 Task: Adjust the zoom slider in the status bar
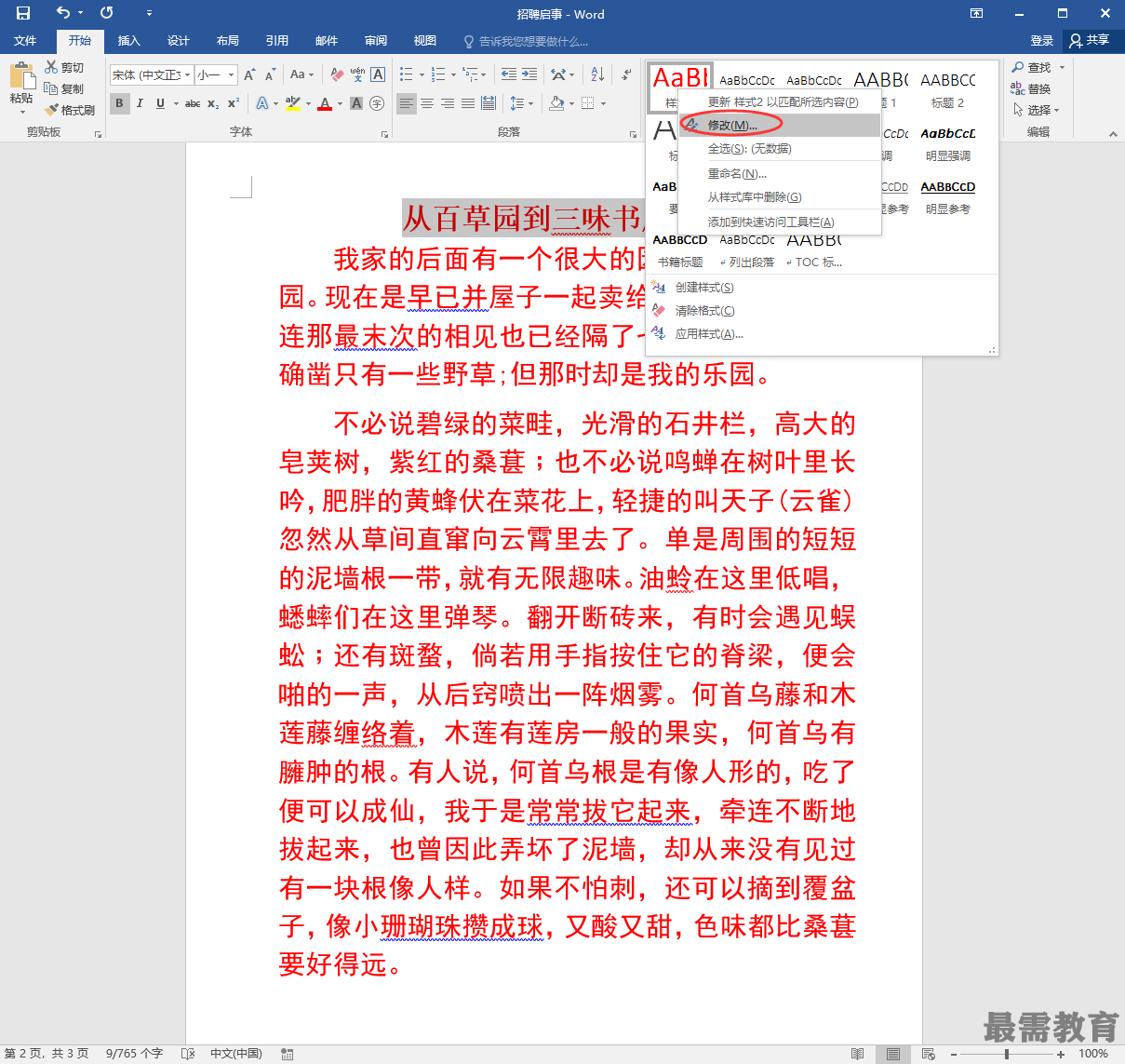pos(1007,1054)
